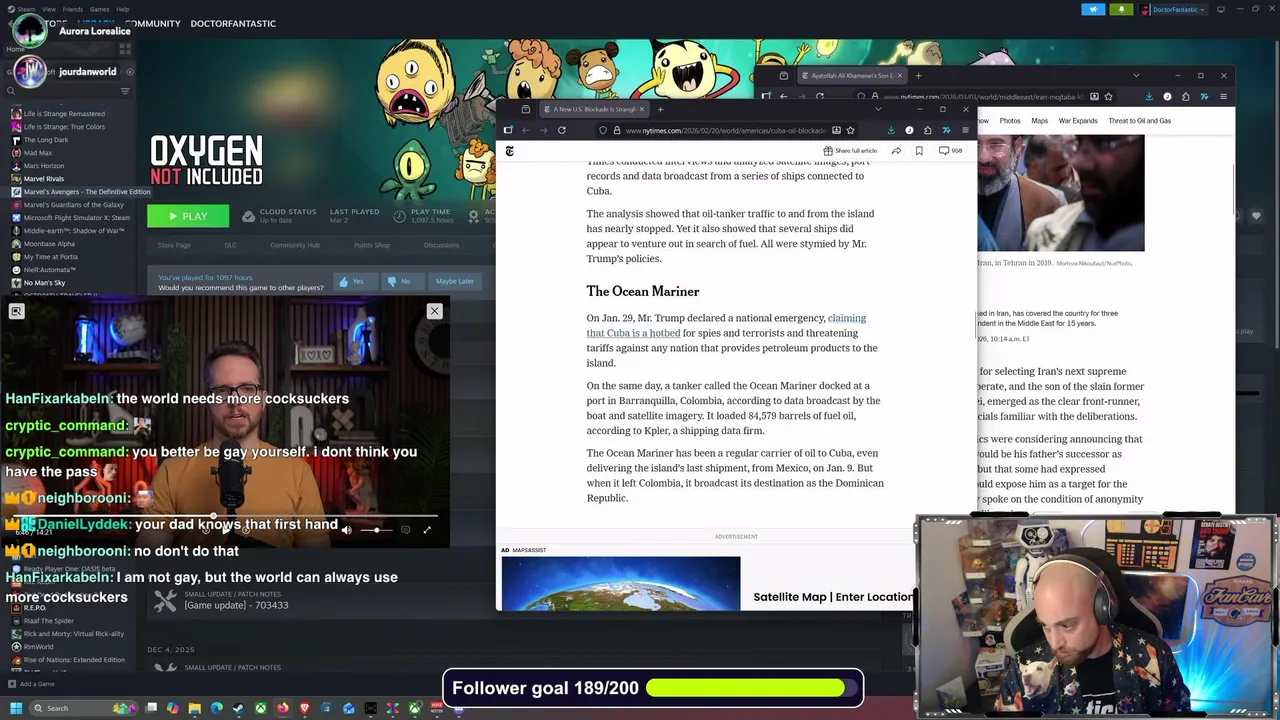Bookmark the Cuba blockade article URL star
This screenshot has width=1280, height=720.
[850, 130]
